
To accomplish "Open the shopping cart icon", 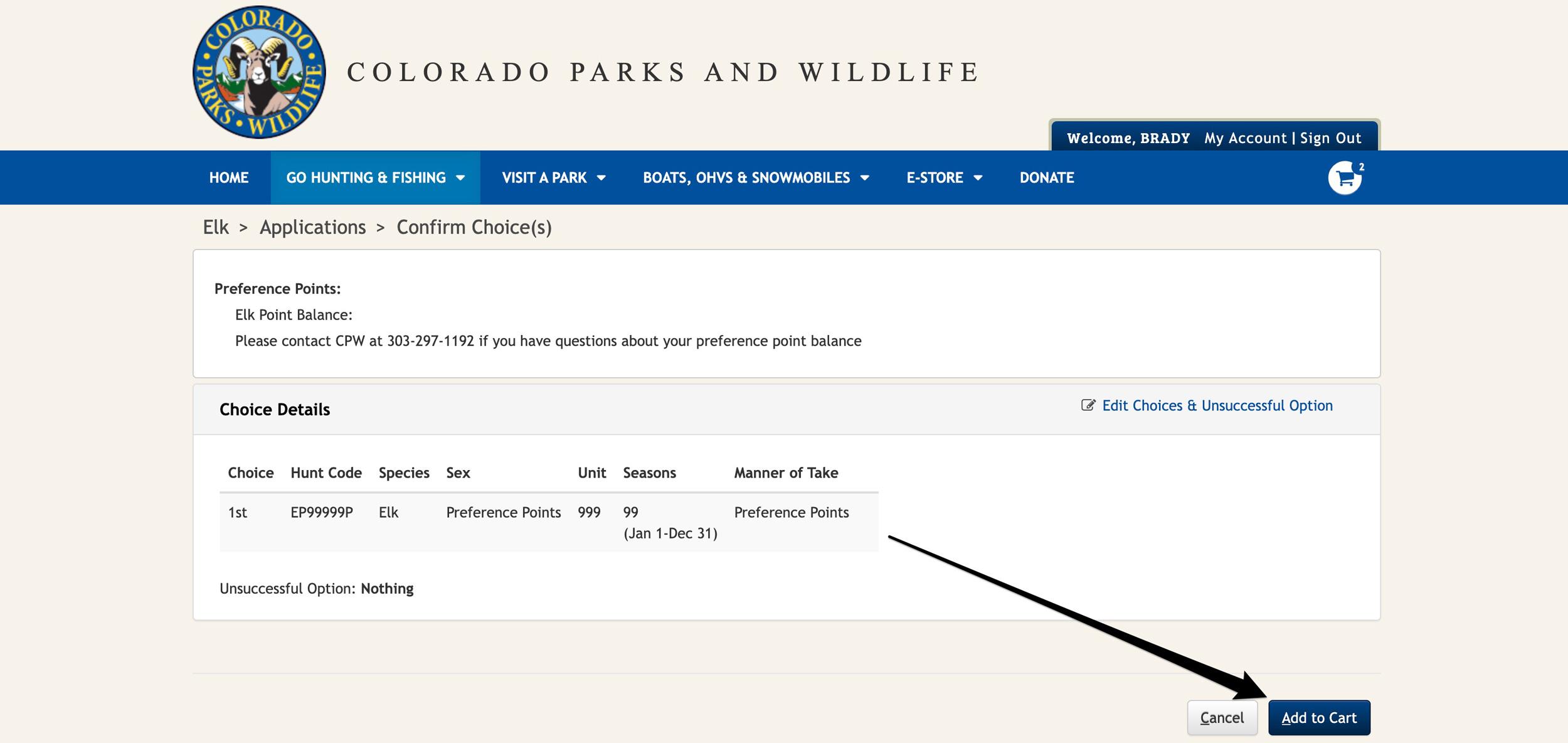I will [1346, 178].
